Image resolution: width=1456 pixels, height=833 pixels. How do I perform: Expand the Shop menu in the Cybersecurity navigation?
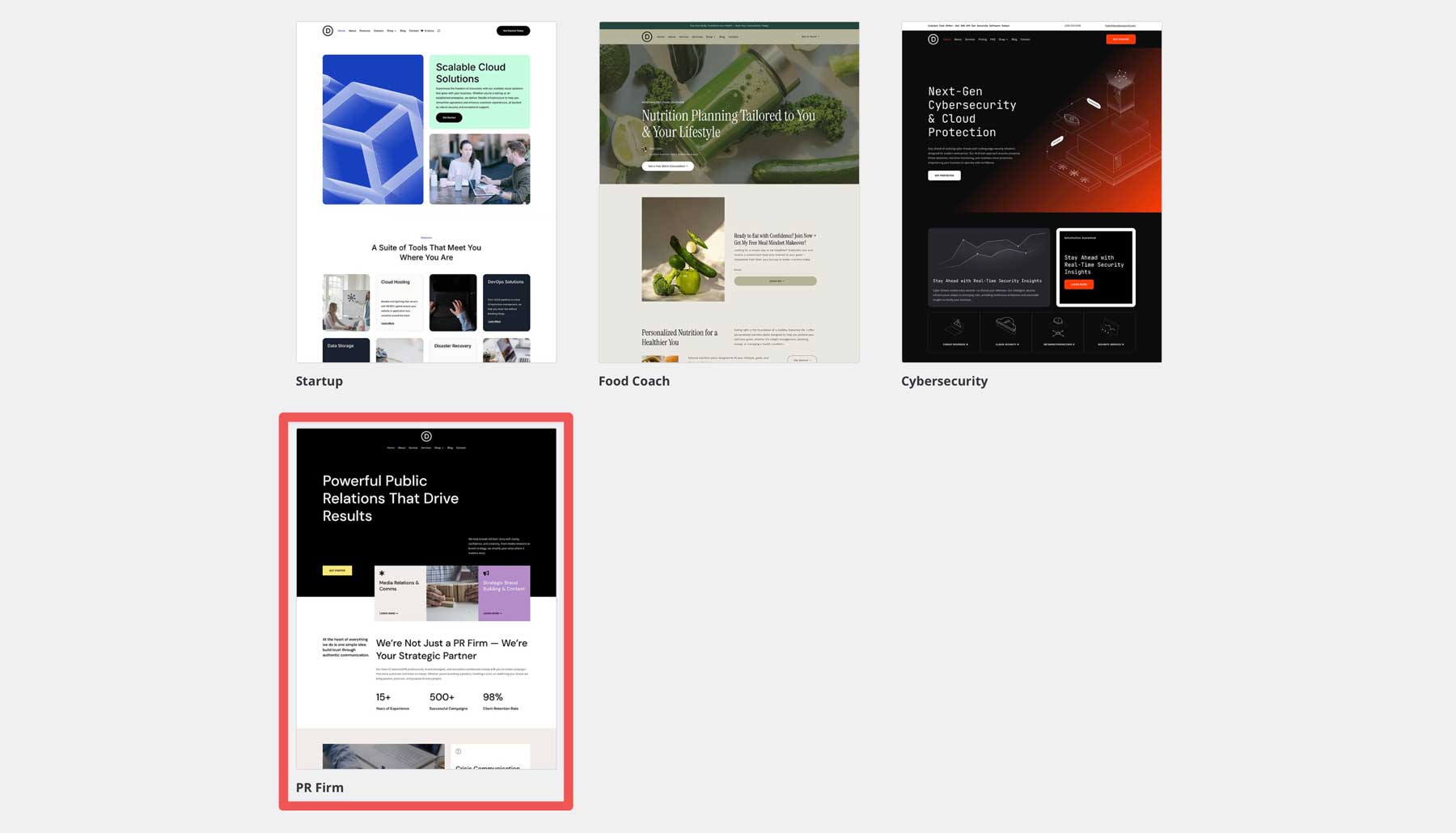pyautogui.click(x=1002, y=39)
